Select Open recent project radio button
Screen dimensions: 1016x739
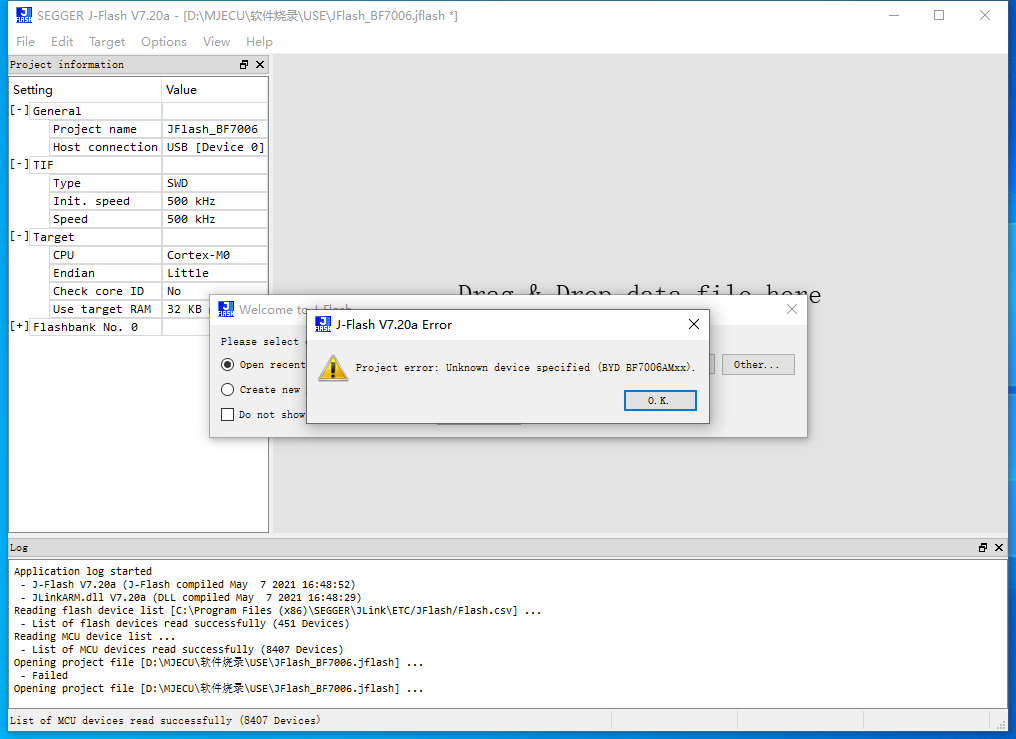(227, 365)
